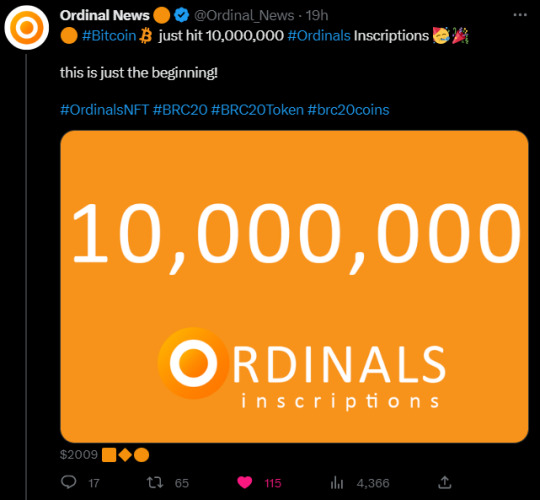View tweet analytics bar chart icon
The image size is (540, 500).
[x=336, y=482]
